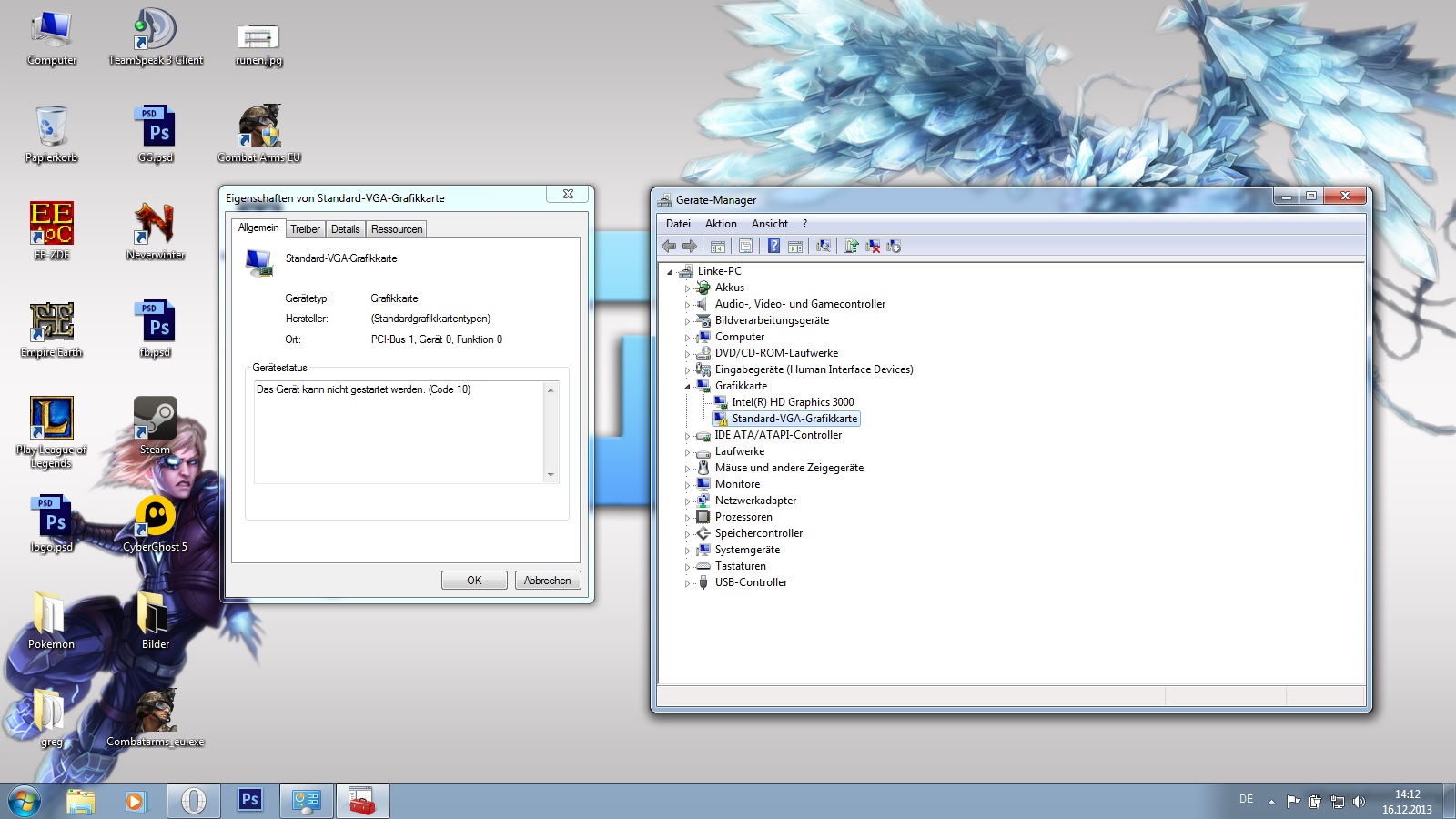The width and height of the screenshot is (1456, 819).
Task: Click the taskbar clock showing 14:12
Action: 1407,802
